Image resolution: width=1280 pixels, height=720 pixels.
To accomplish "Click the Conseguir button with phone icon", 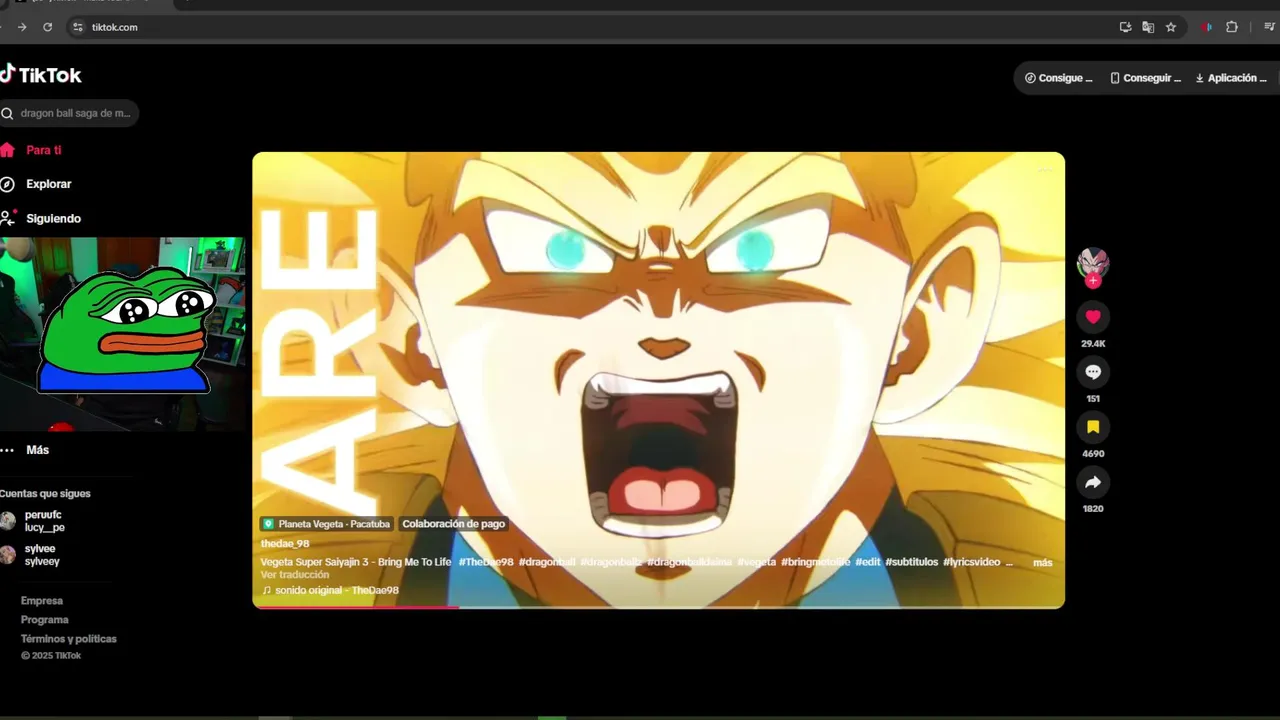I will [x=1146, y=78].
